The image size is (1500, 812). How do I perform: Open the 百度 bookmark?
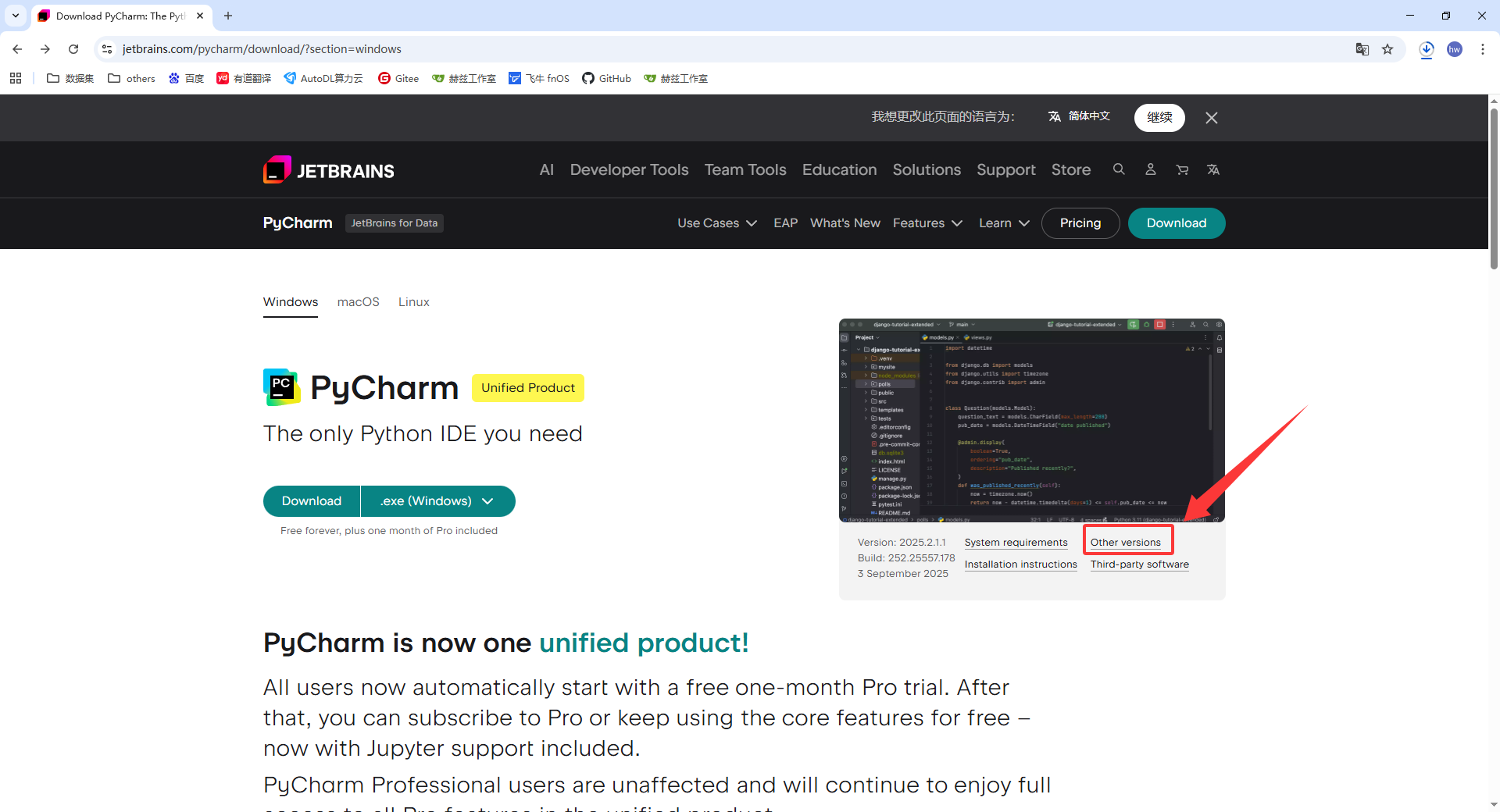click(x=187, y=78)
